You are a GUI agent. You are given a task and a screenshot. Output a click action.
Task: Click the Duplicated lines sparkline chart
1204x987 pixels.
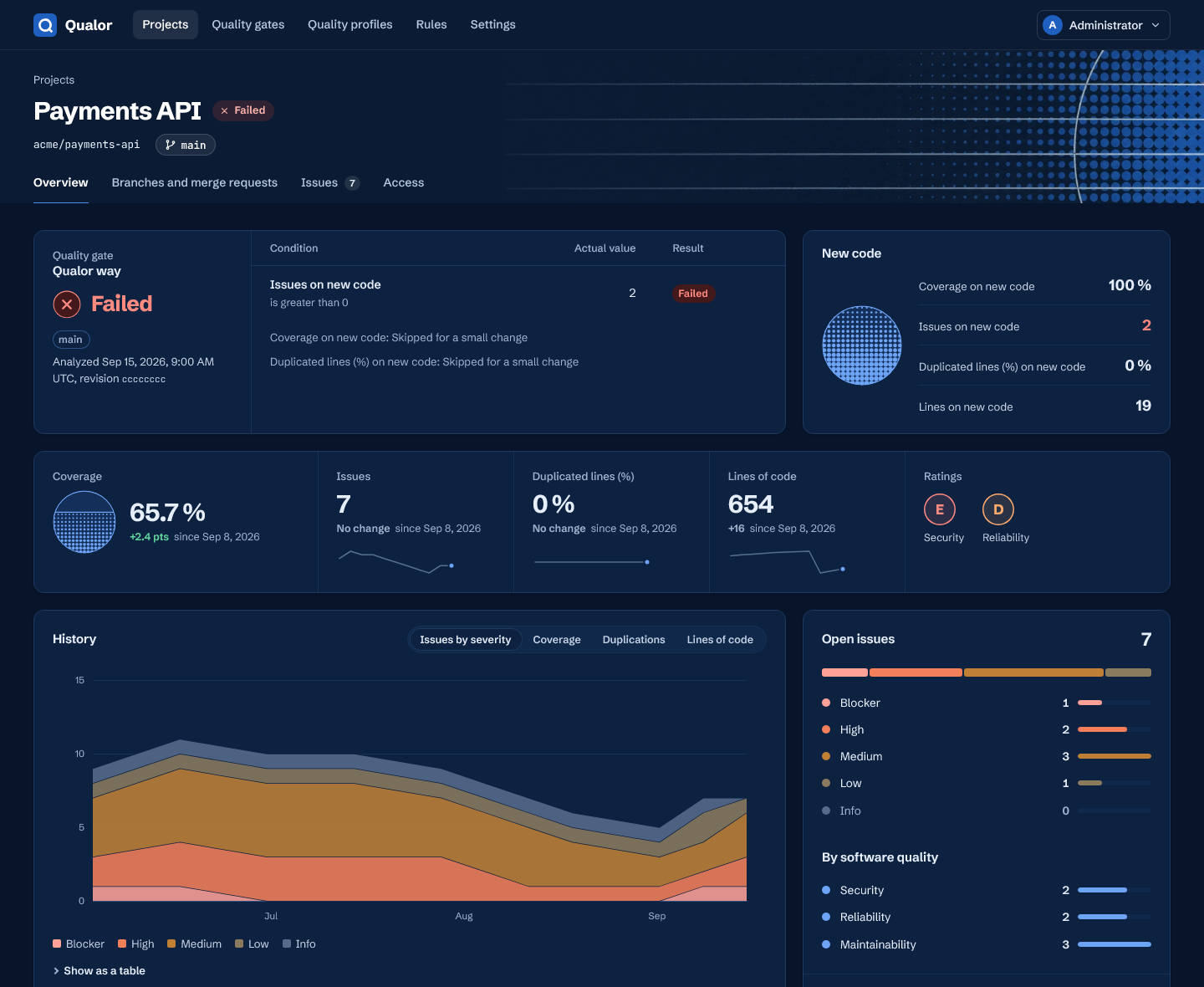click(591, 562)
